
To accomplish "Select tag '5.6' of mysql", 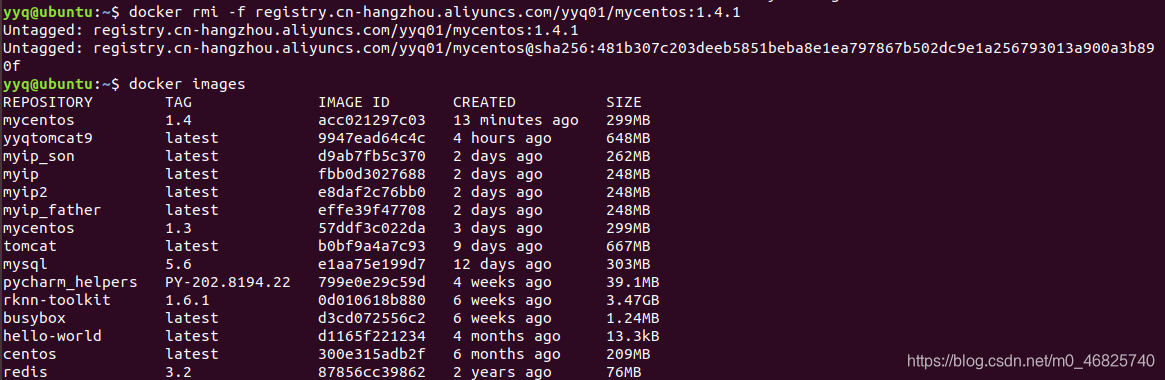I will 178,263.
